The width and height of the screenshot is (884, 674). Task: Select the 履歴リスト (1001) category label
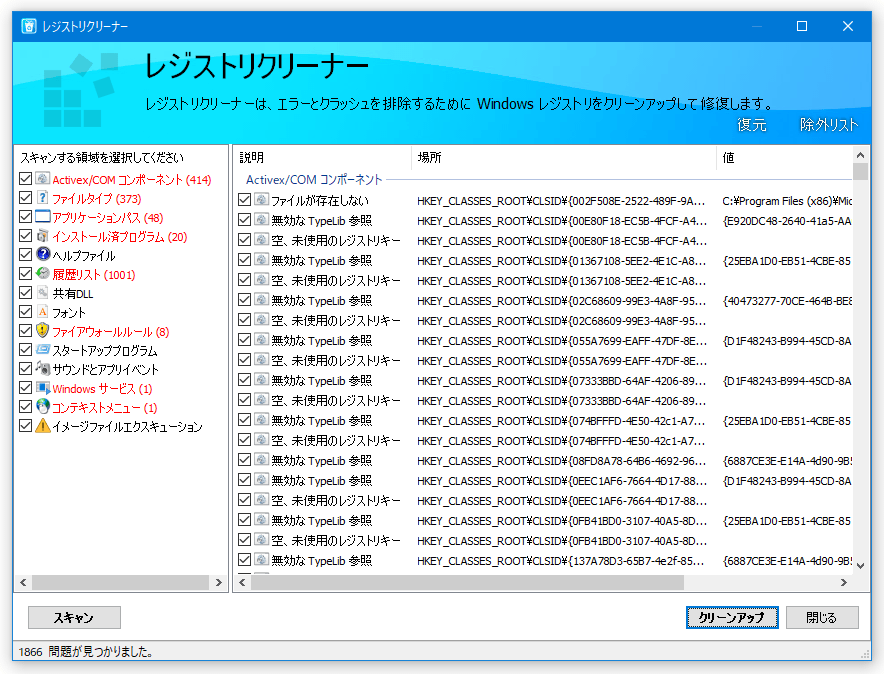pyautogui.click(x=94, y=275)
